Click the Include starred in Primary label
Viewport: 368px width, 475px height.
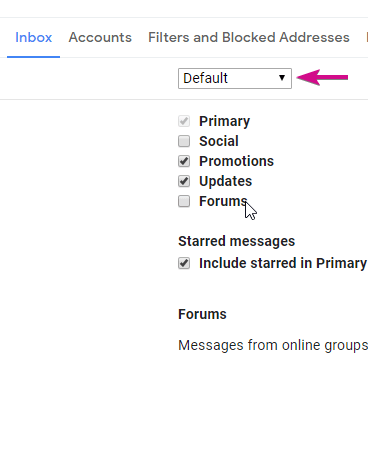[283, 263]
